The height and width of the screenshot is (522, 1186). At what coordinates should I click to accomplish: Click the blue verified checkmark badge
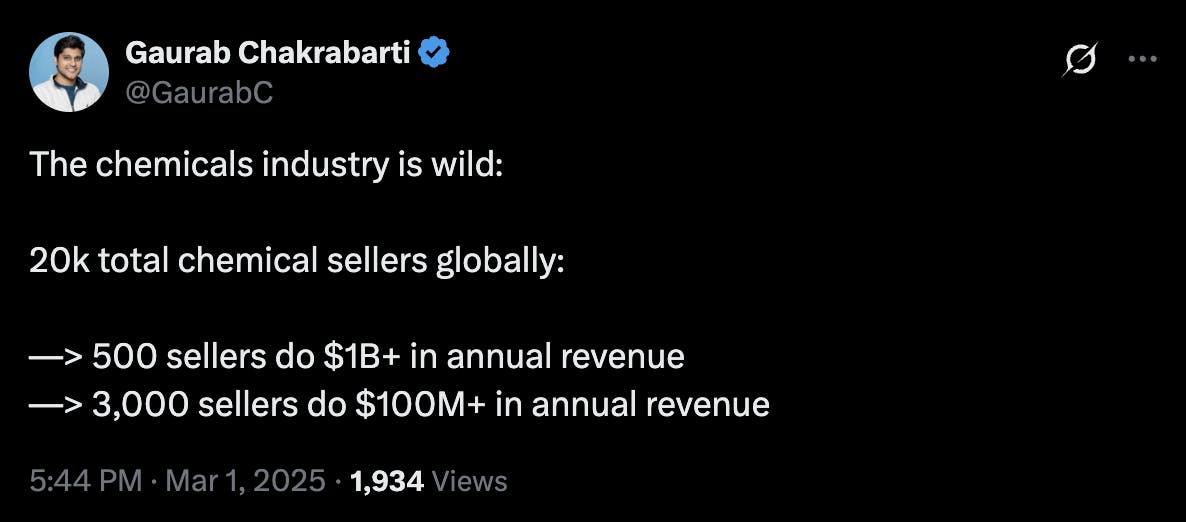click(x=434, y=53)
